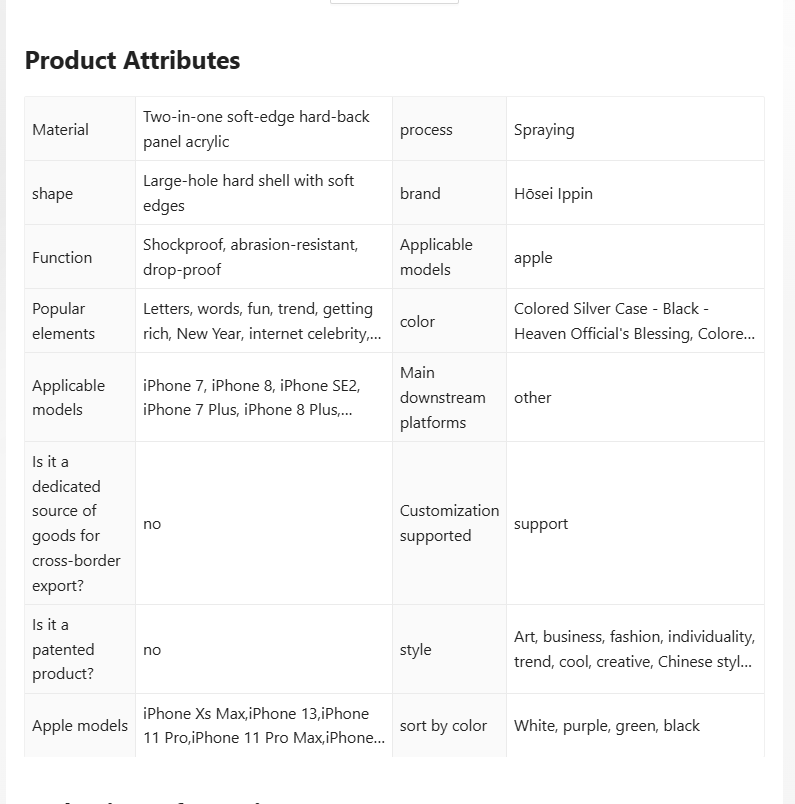Screen dimensions: 795x804
Task: Click the apple applicable models value
Action: (533, 258)
